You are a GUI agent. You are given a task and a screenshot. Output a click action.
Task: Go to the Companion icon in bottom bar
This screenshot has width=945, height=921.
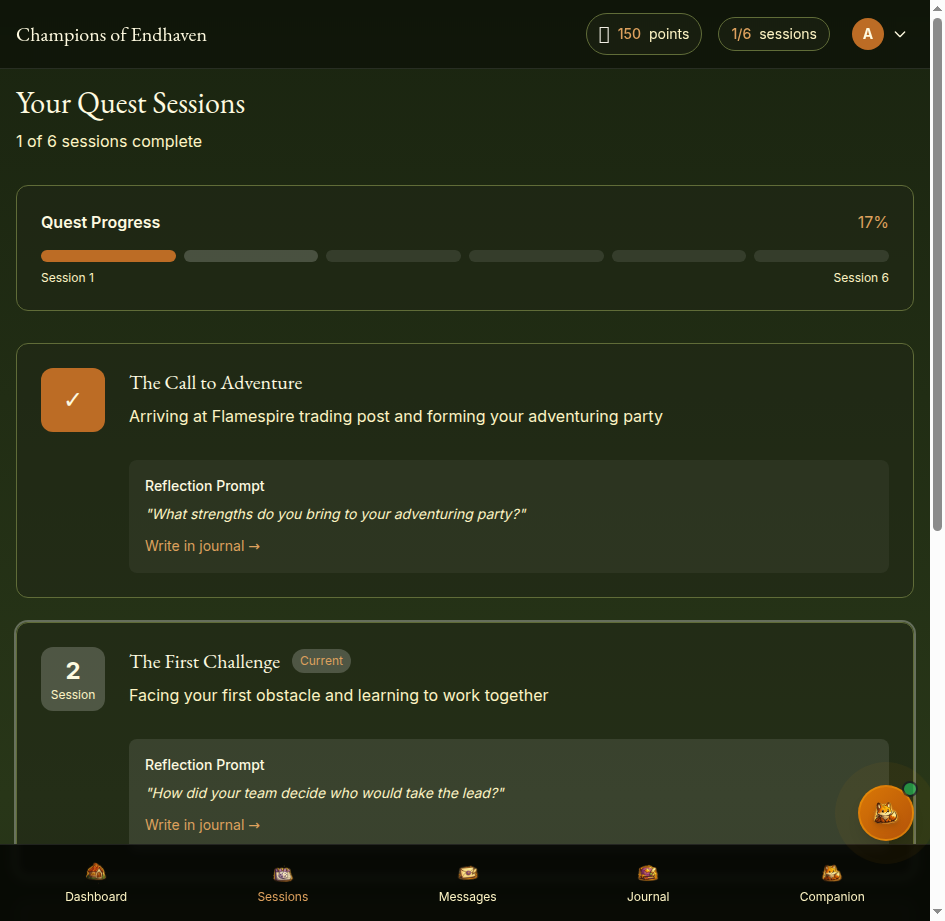point(831,872)
